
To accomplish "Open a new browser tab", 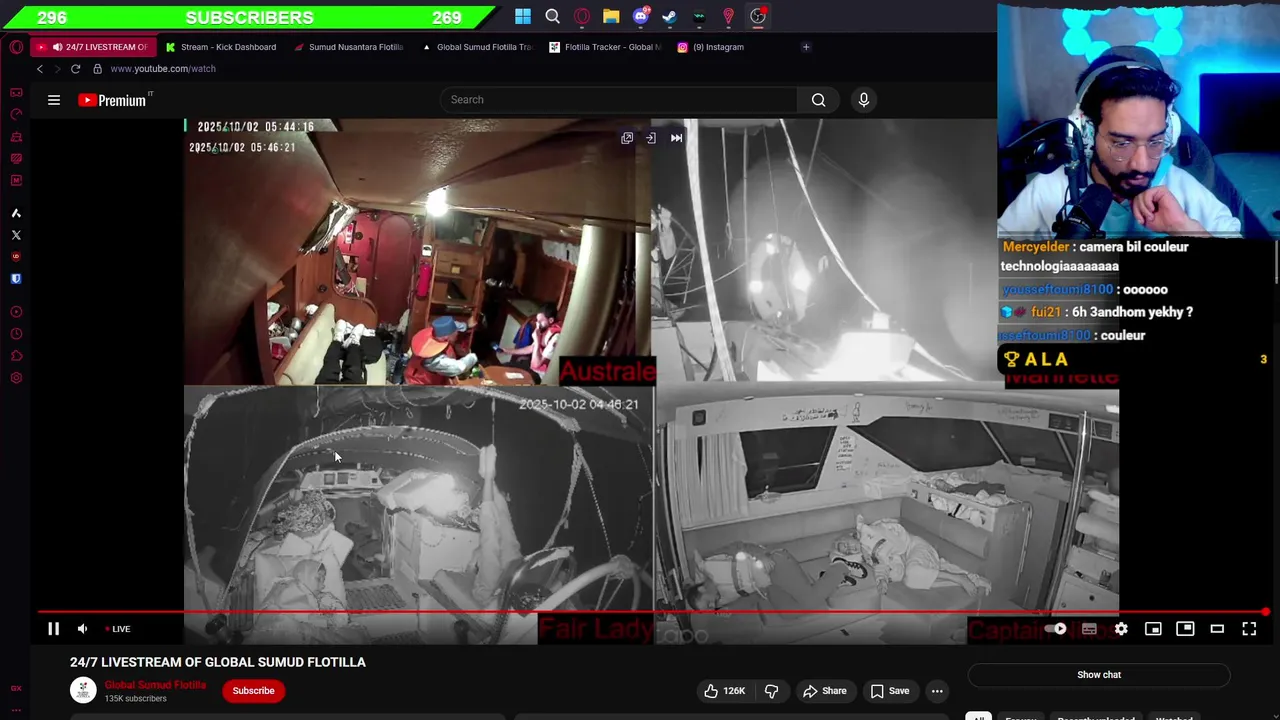I will coord(806,47).
